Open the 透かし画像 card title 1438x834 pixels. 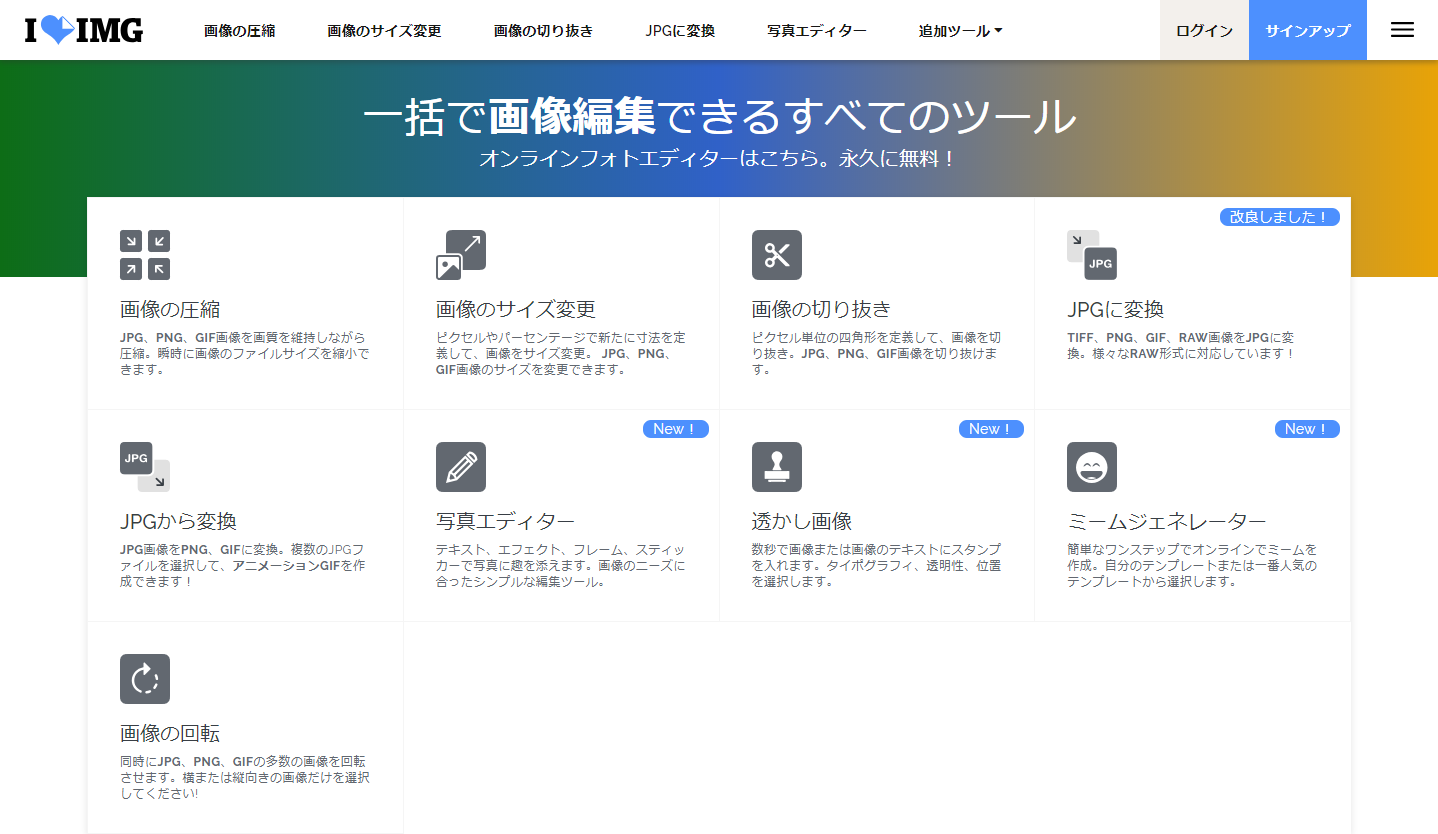pos(802,522)
